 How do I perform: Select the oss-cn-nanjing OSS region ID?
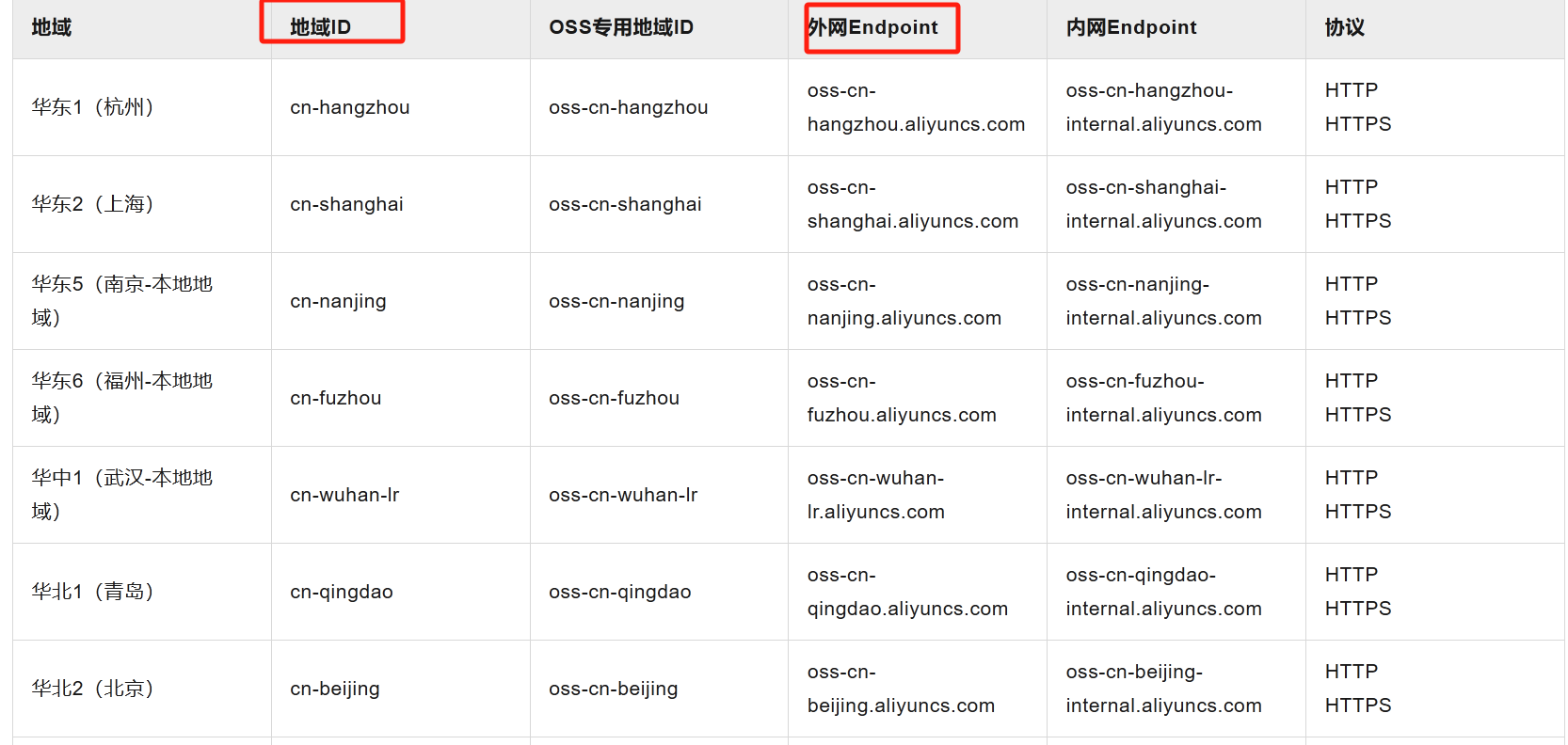click(617, 301)
